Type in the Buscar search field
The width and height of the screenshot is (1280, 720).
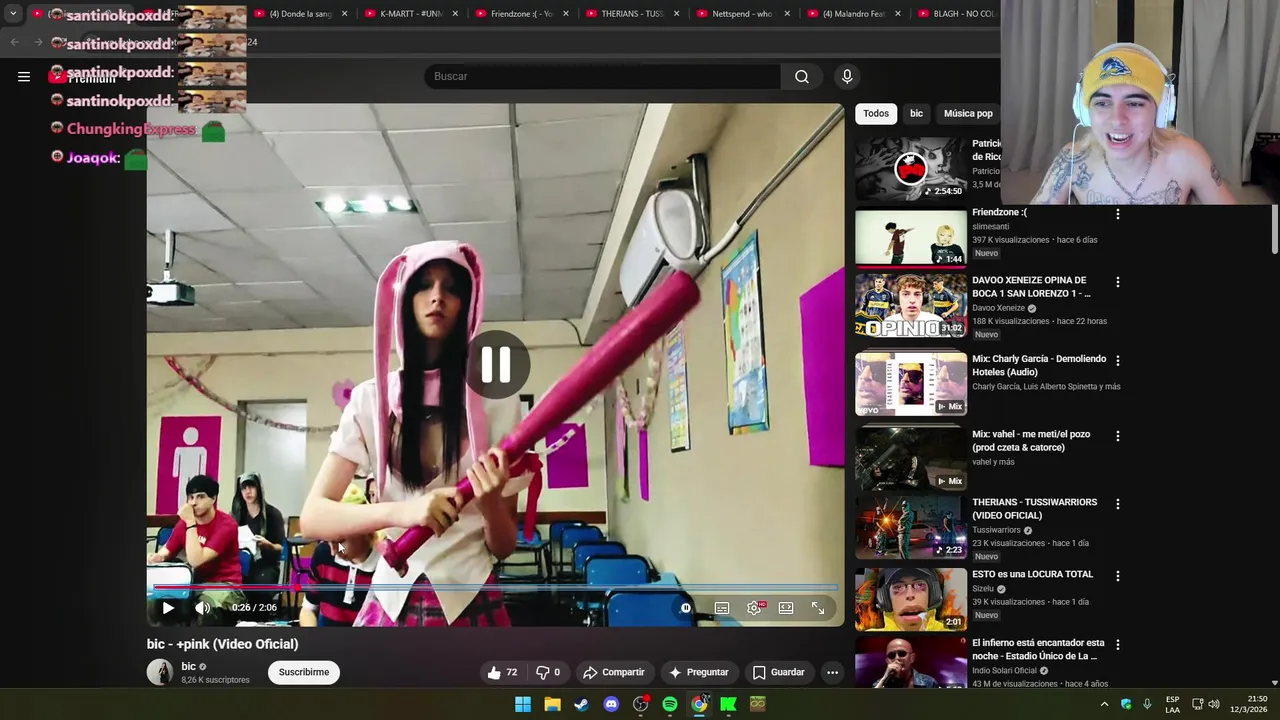603,76
